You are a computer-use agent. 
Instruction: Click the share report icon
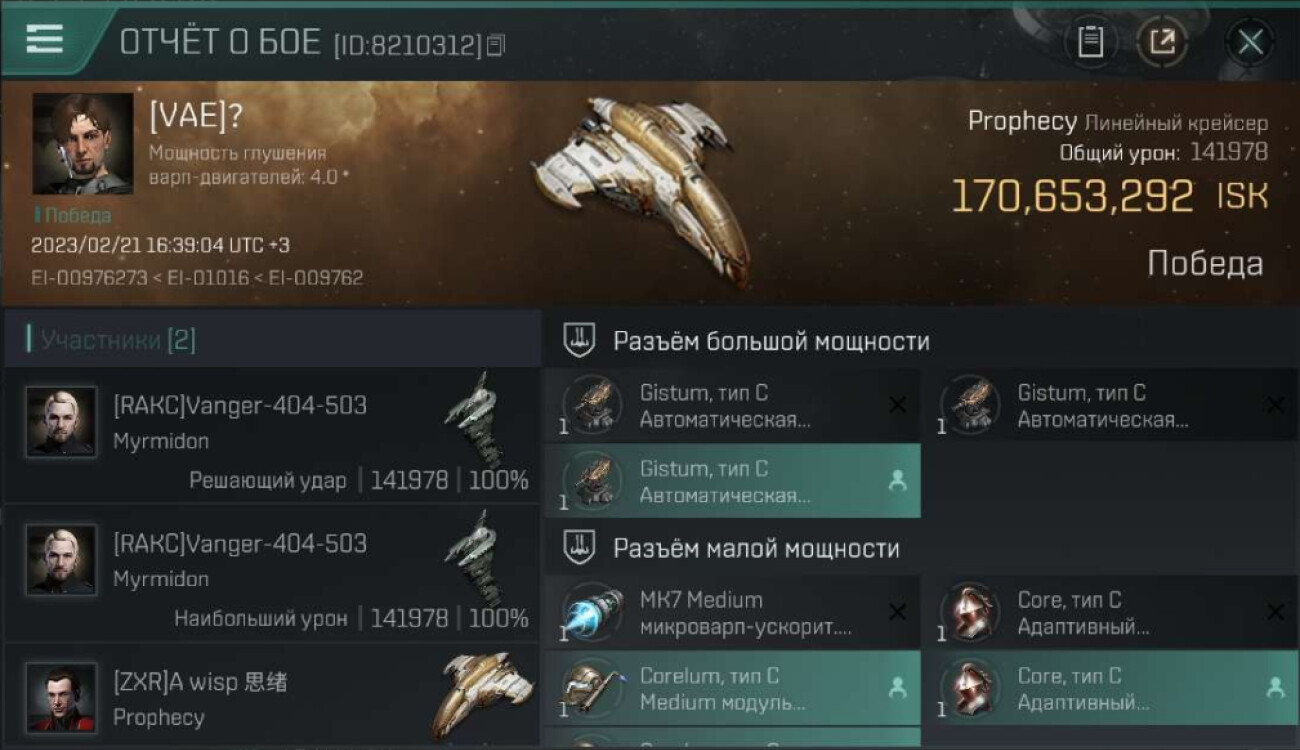(x=1162, y=42)
